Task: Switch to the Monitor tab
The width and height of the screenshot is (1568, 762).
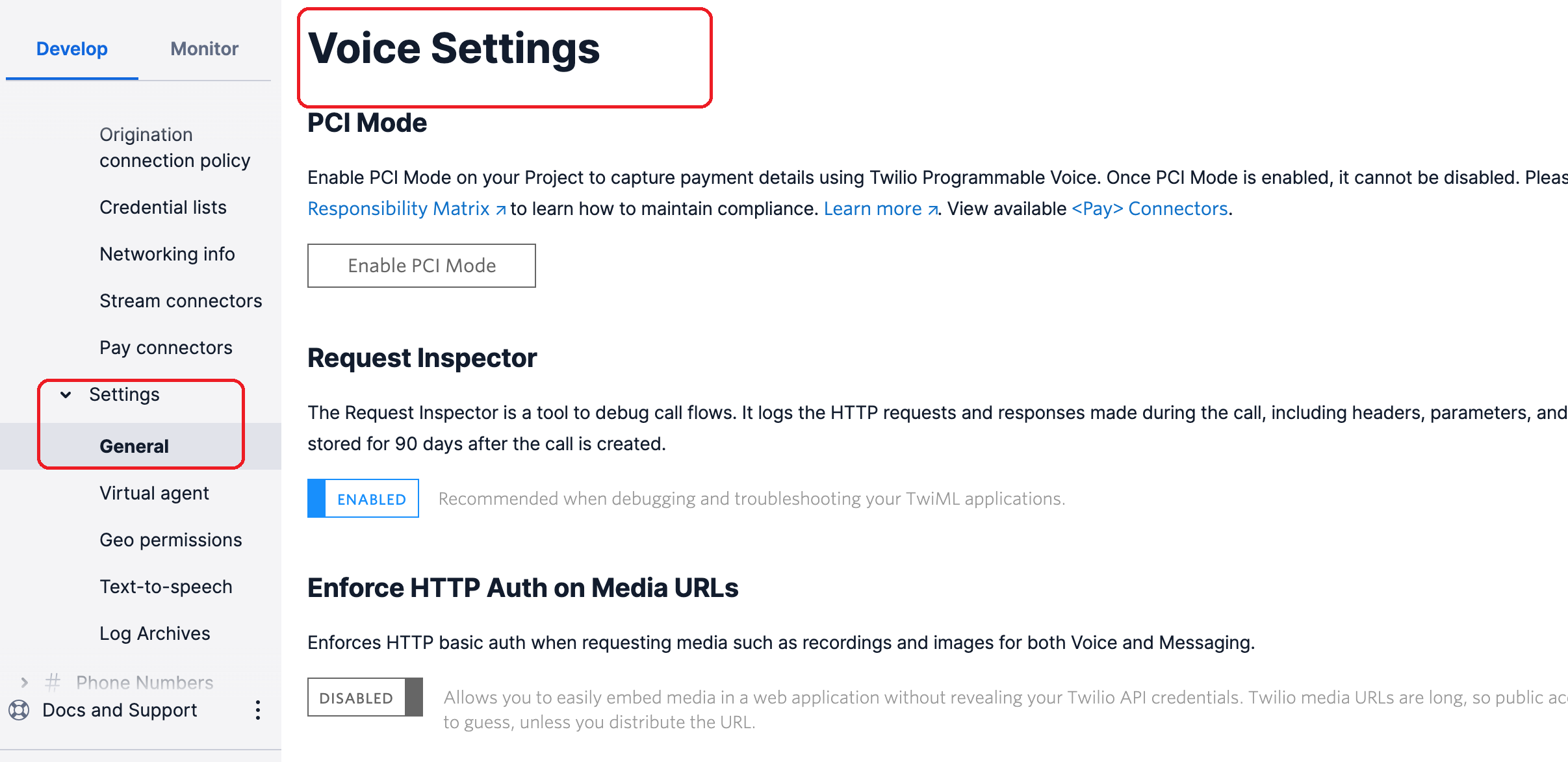Action: pos(205,49)
